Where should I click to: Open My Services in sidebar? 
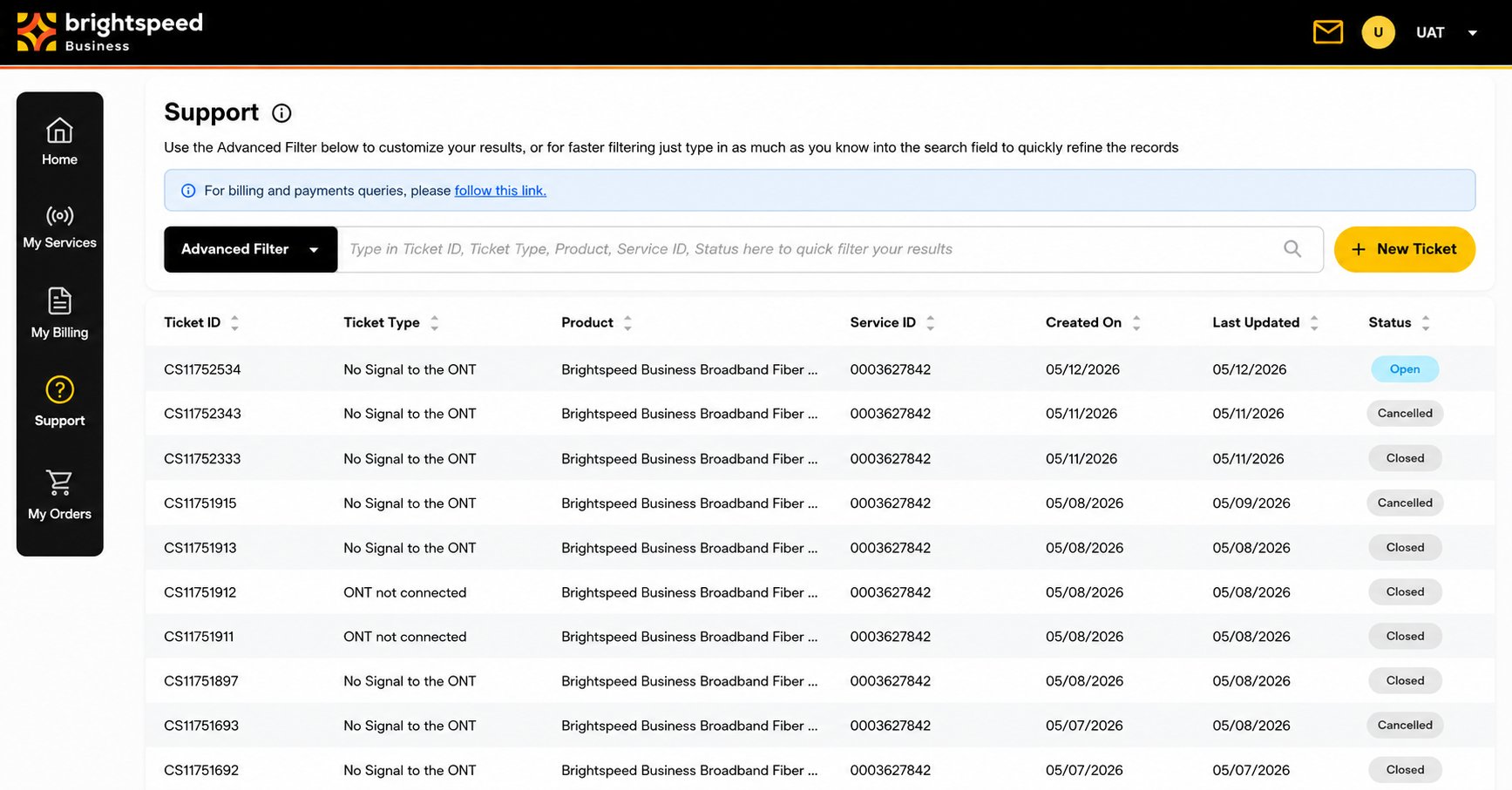click(x=59, y=226)
